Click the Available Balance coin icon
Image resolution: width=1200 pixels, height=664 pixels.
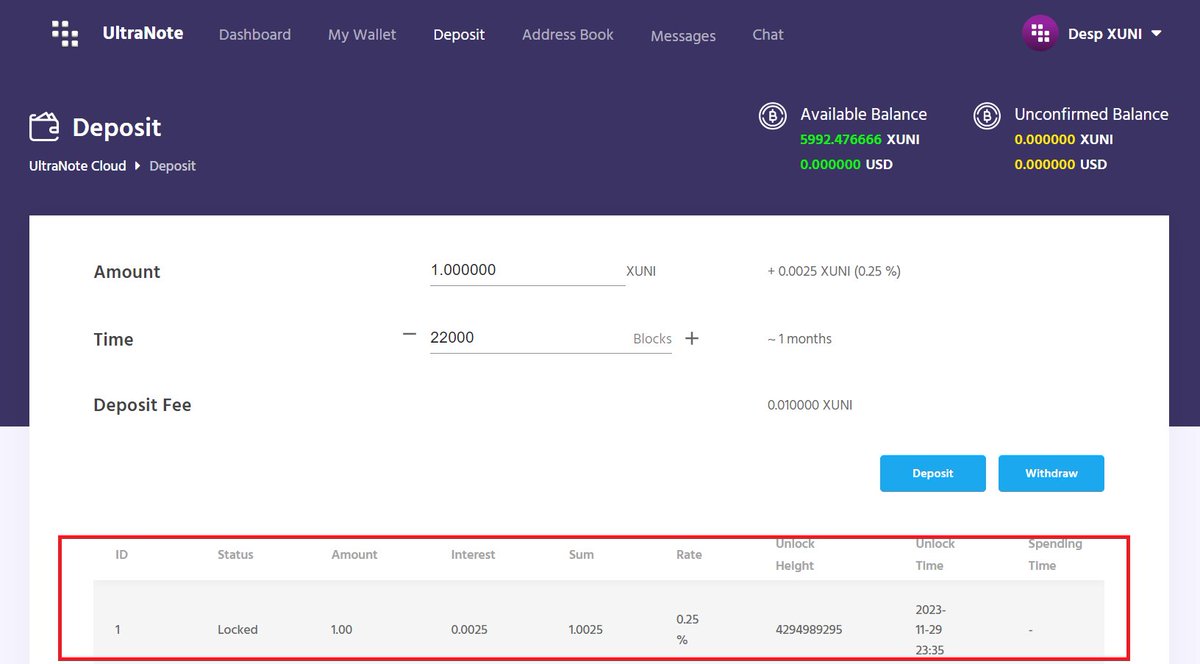(772, 116)
